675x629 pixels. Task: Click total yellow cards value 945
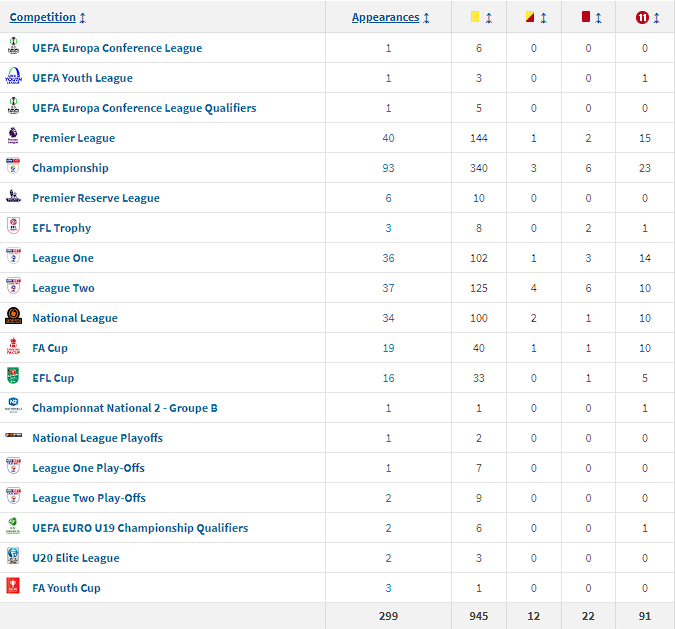(x=479, y=616)
